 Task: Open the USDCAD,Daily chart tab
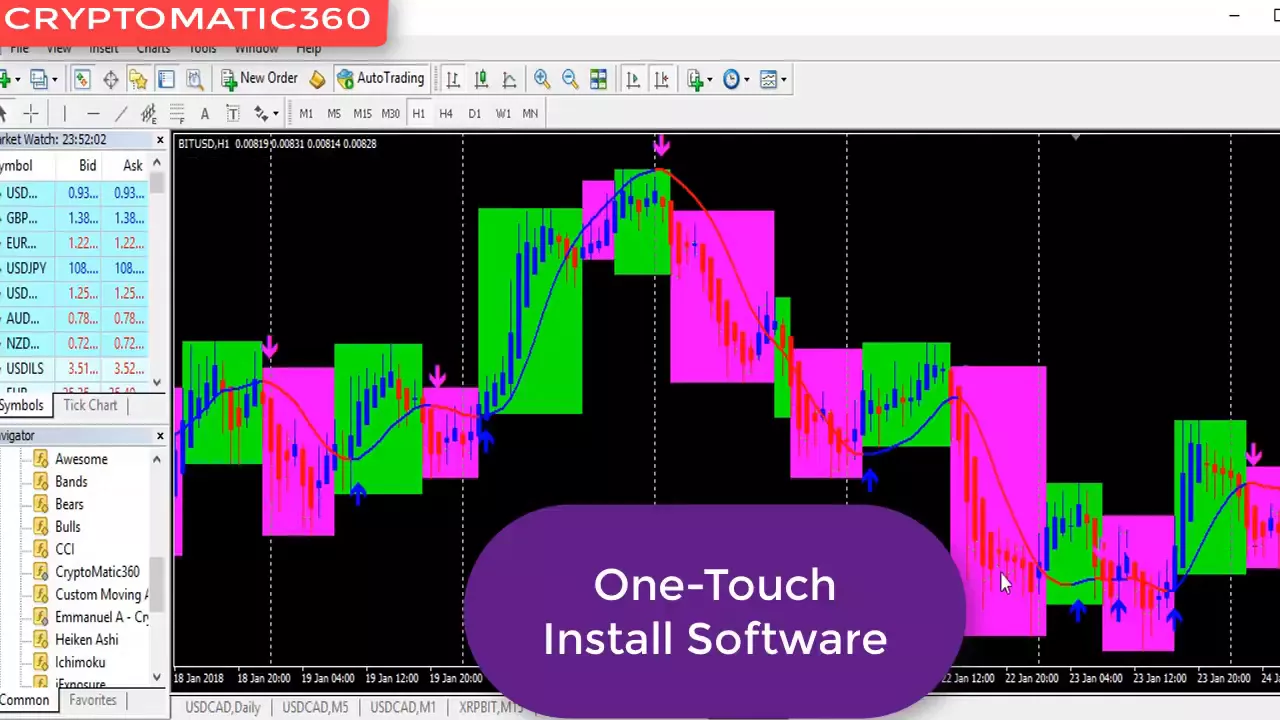[x=222, y=707]
